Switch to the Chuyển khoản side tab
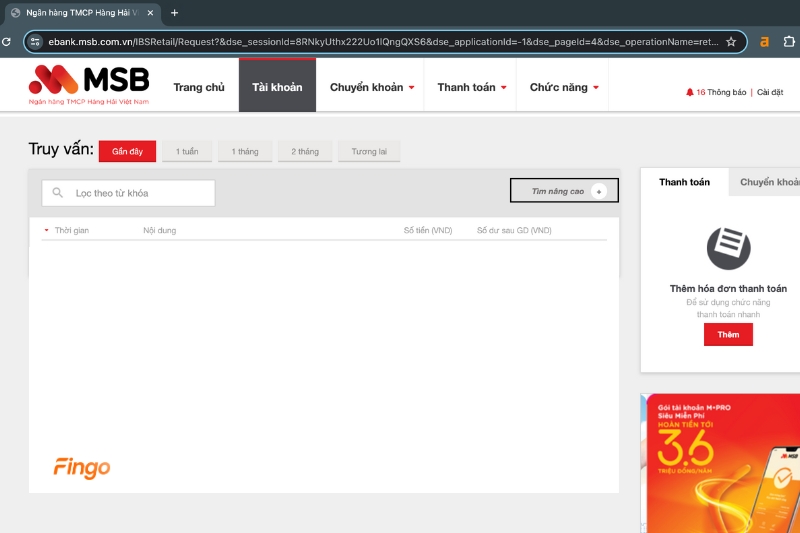Image resolution: width=800 pixels, height=533 pixels. click(x=765, y=182)
